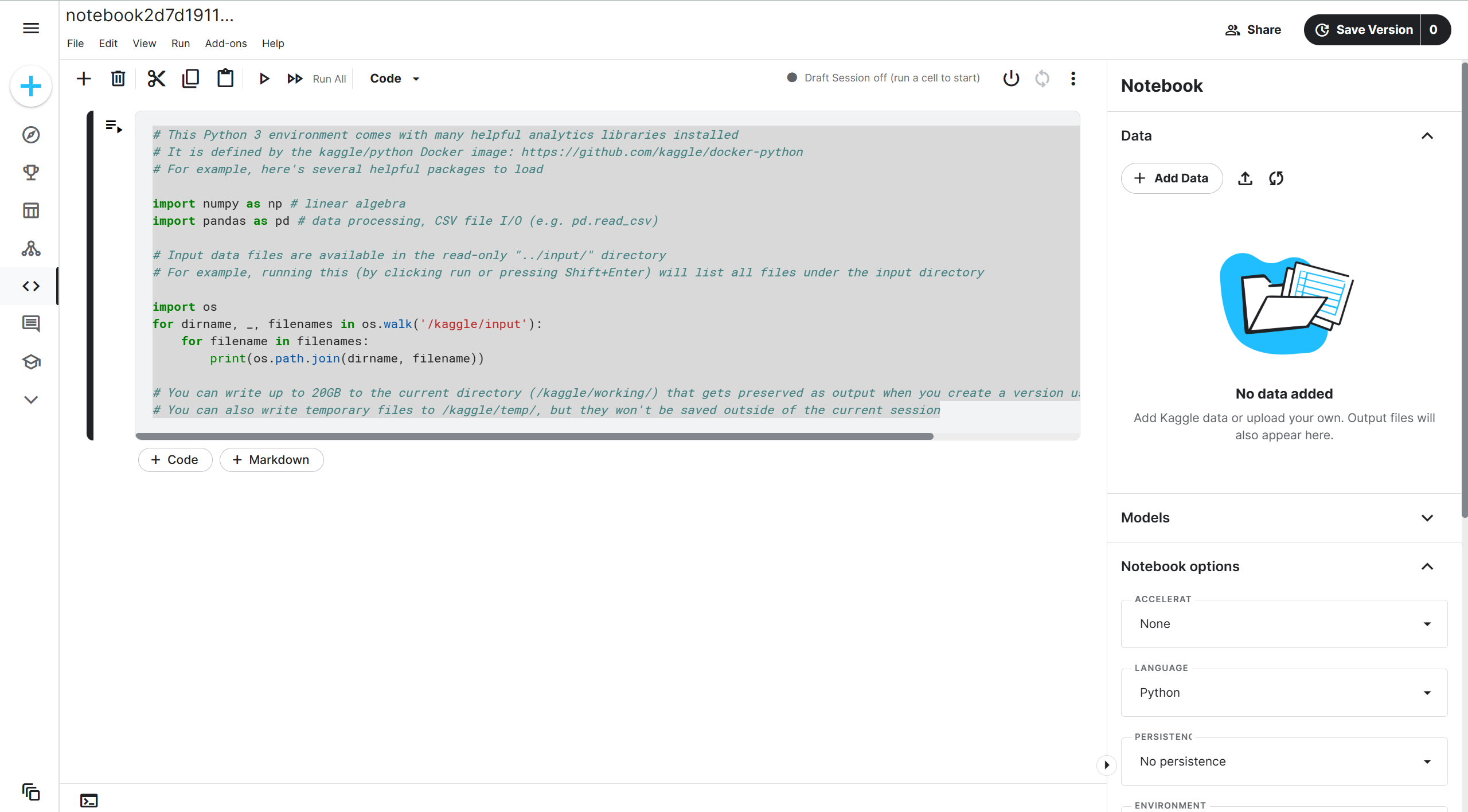Open the Add-ons menu
Image resolution: width=1468 pixels, height=812 pixels.
pos(225,44)
